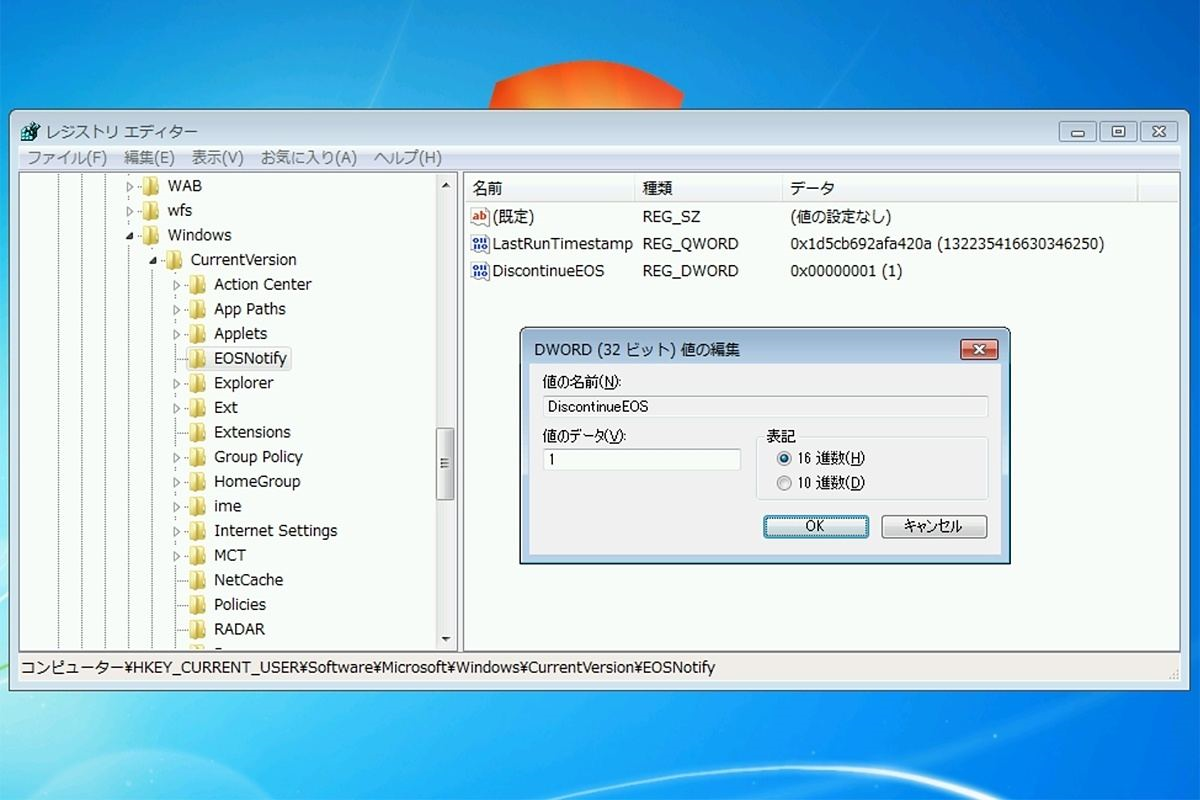Select the HomeGroup tree label
The height and width of the screenshot is (800, 1200).
click(x=257, y=481)
